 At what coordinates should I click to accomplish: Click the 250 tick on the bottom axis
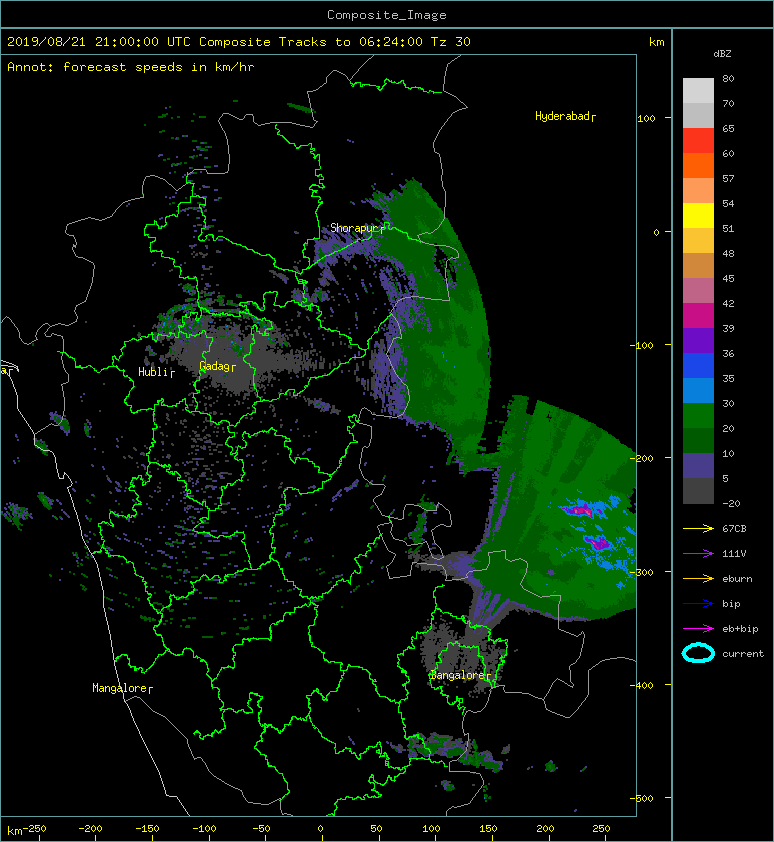point(601,829)
